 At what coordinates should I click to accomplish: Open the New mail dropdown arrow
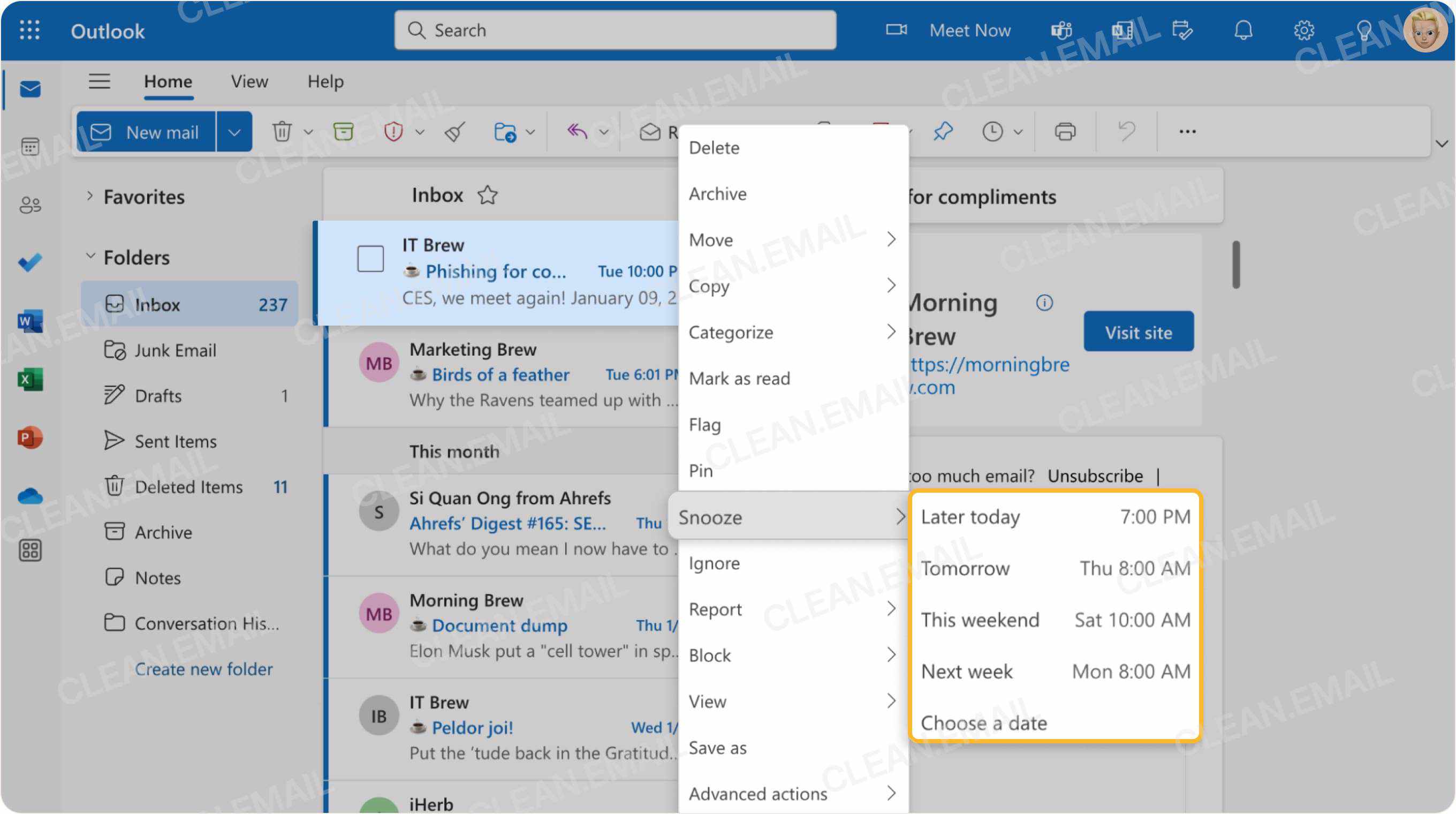click(234, 131)
